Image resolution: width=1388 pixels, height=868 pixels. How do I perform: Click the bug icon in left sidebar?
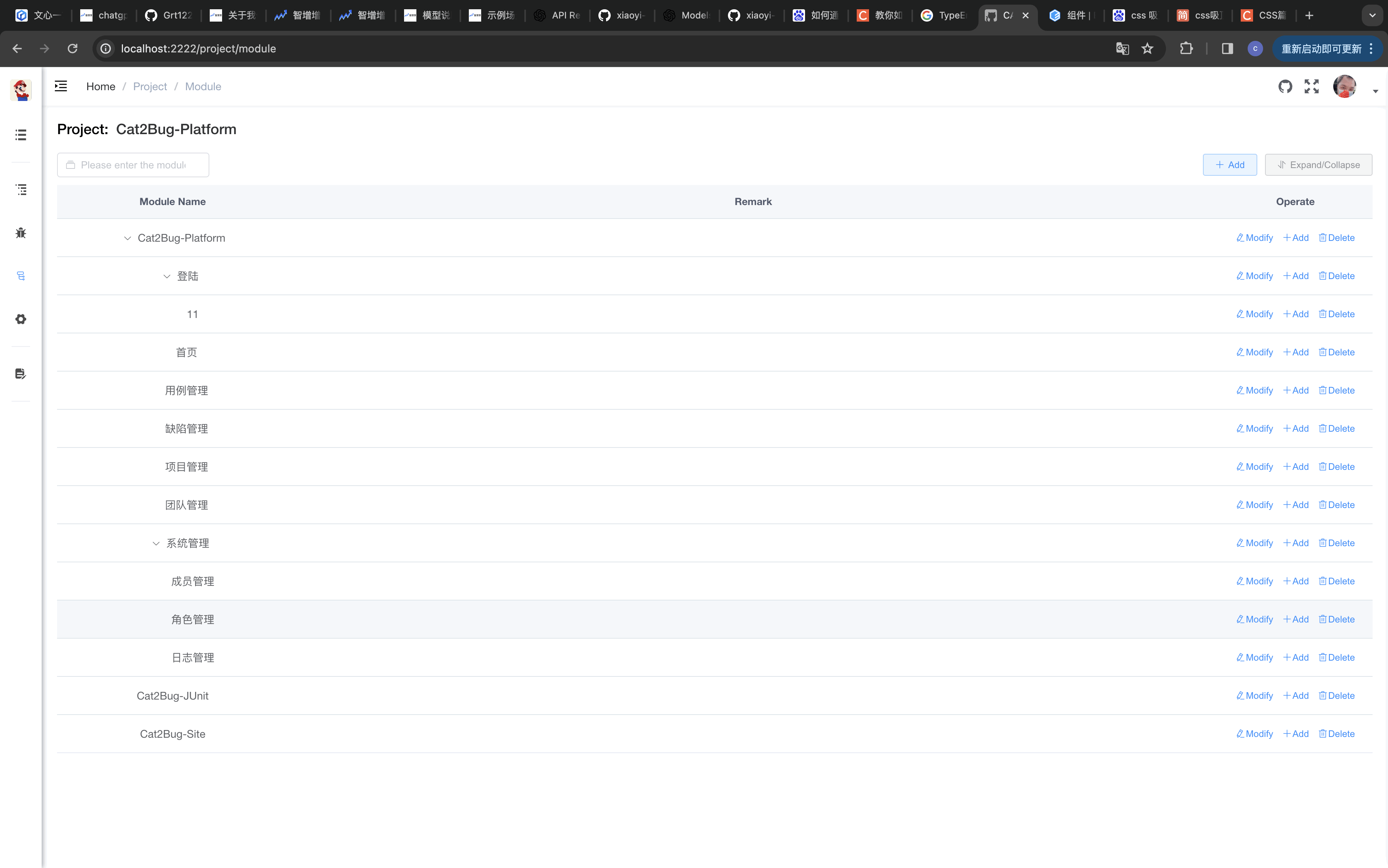21,232
